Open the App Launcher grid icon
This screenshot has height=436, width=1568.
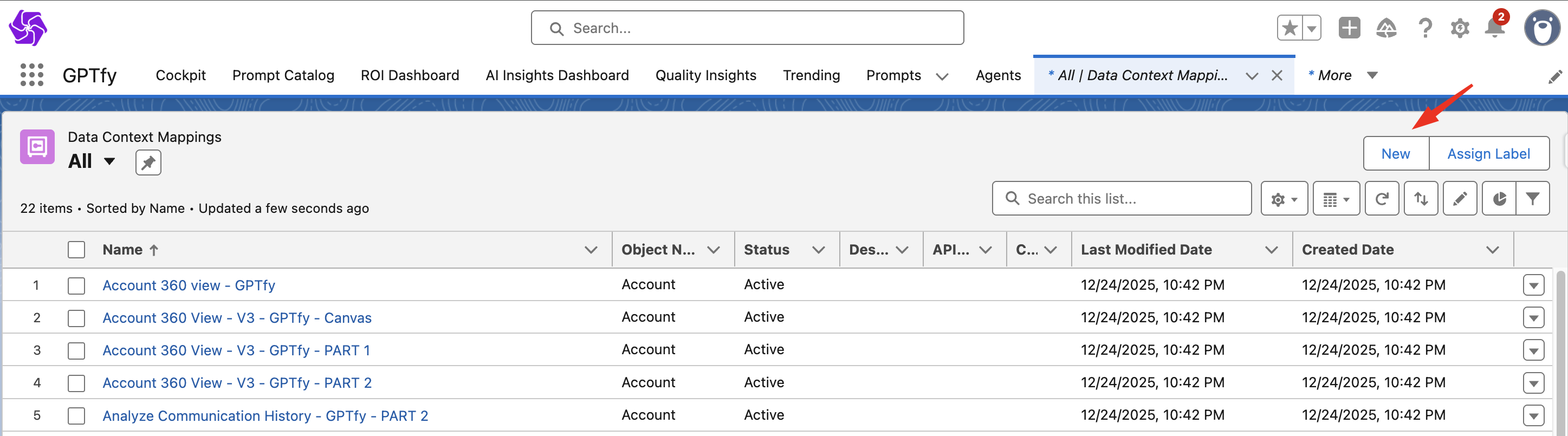point(31,75)
